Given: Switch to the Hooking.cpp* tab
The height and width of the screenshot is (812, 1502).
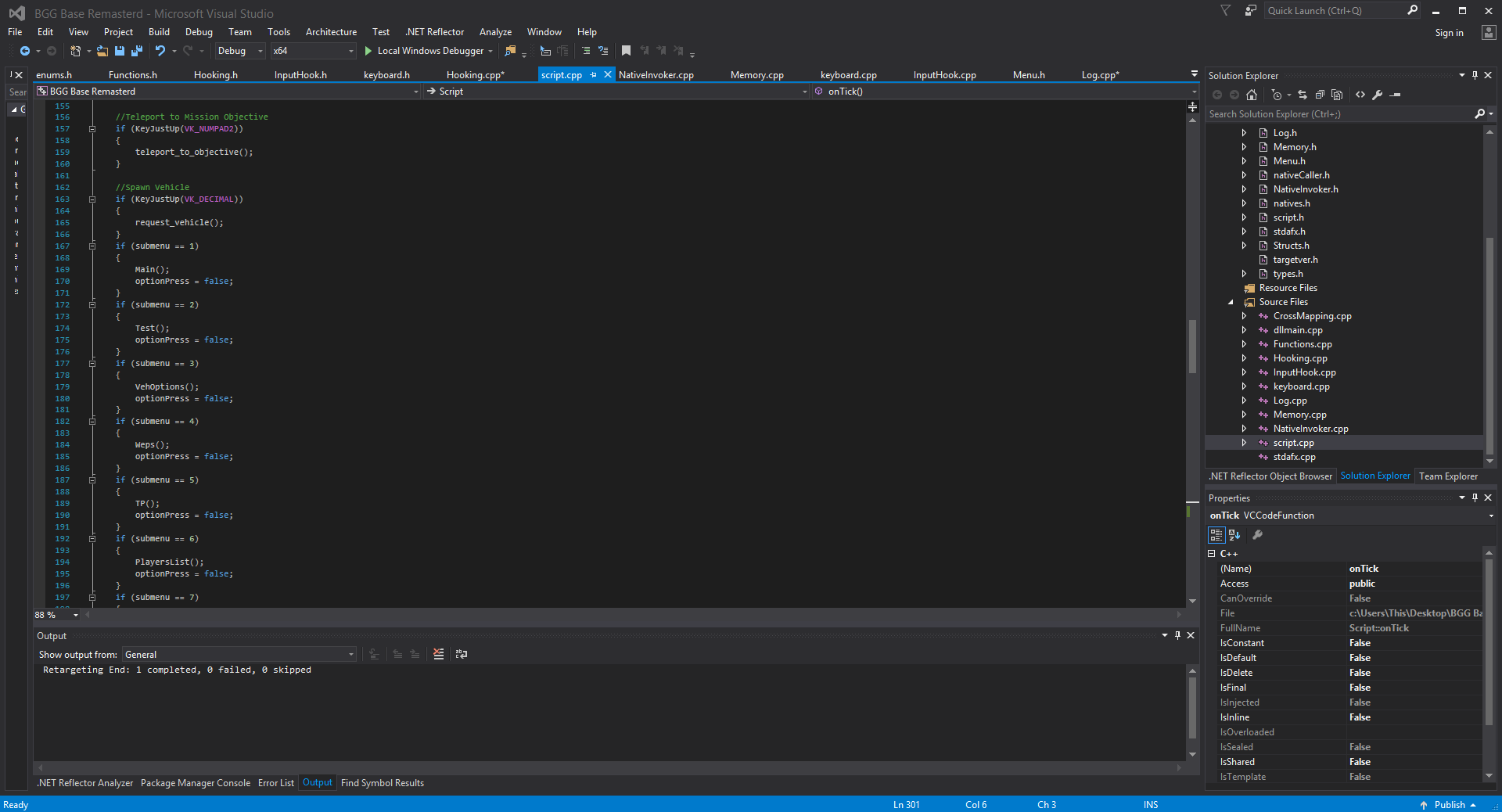Looking at the screenshot, I should coord(476,75).
